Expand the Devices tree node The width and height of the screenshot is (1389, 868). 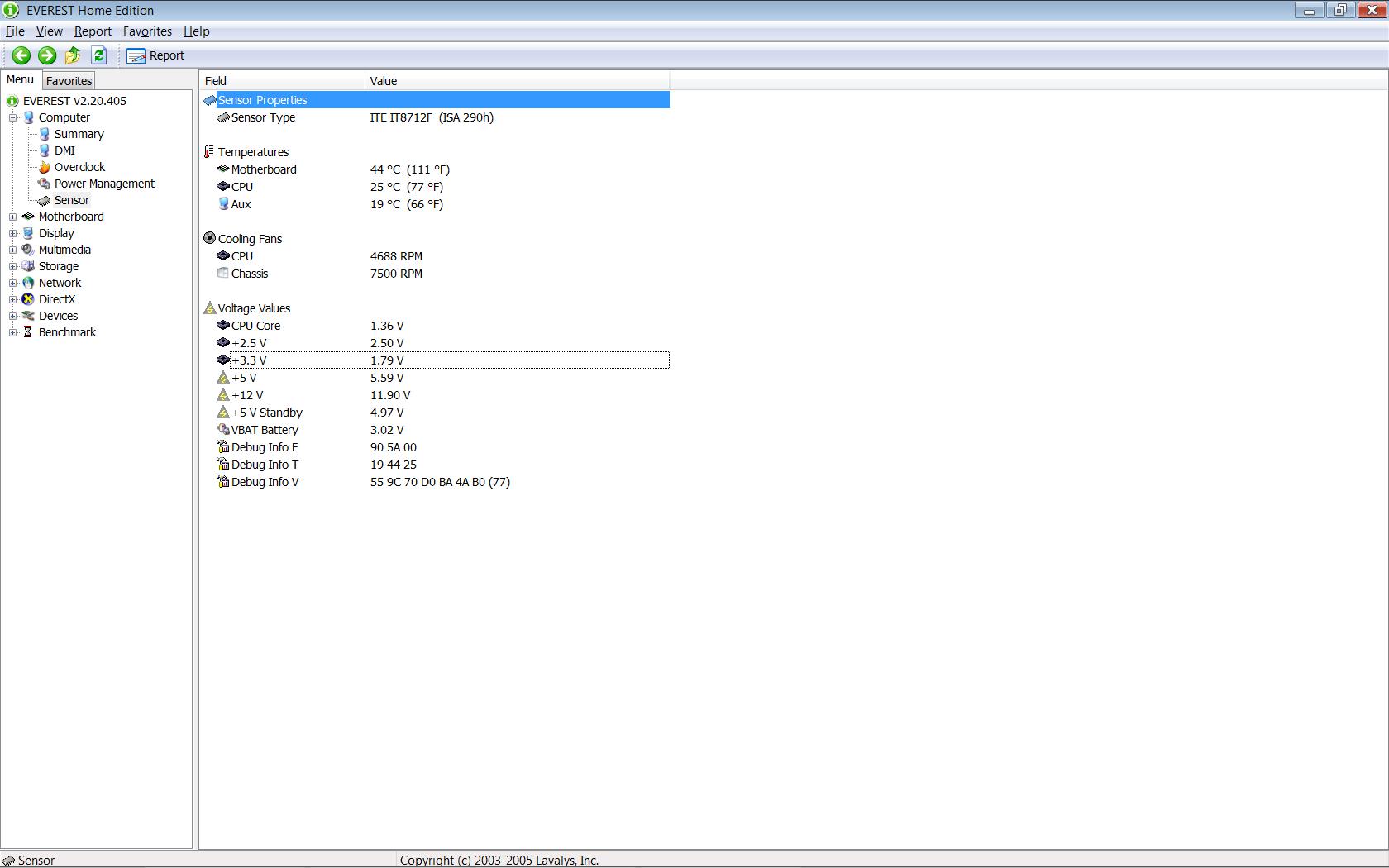pos(13,316)
